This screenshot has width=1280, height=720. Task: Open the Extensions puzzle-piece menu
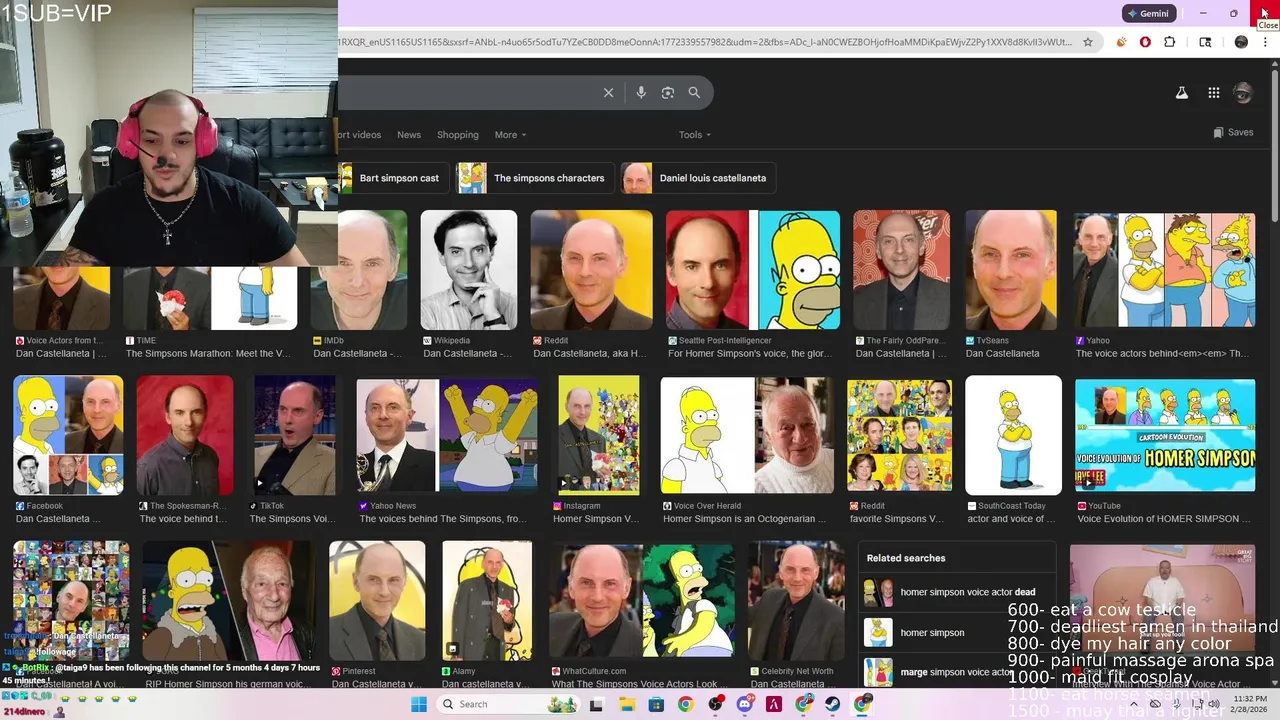tap(1170, 42)
